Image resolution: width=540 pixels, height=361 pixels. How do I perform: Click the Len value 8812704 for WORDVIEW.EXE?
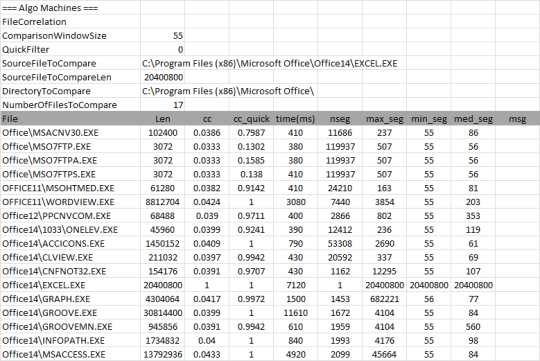(x=163, y=202)
